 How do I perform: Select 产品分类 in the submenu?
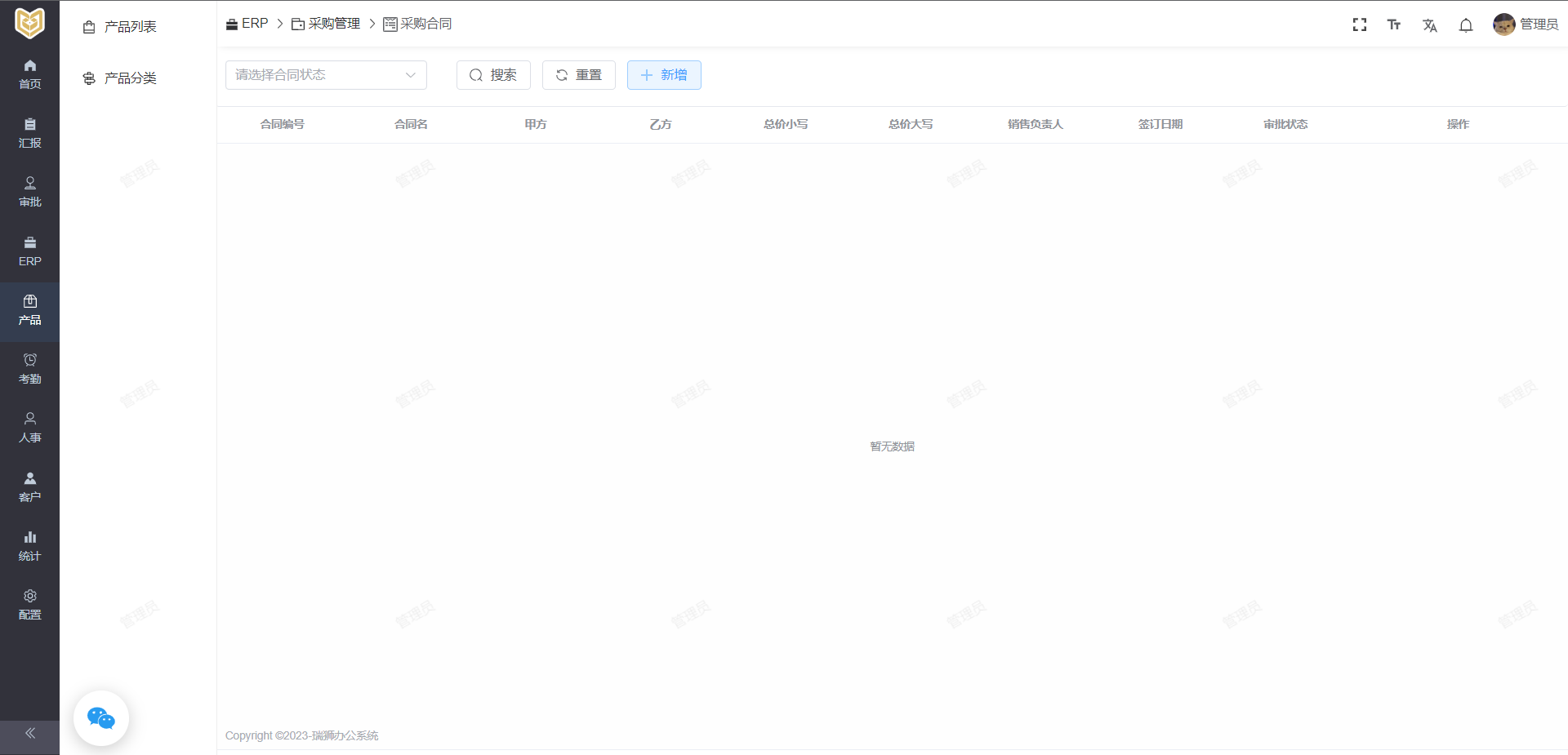(x=130, y=78)
